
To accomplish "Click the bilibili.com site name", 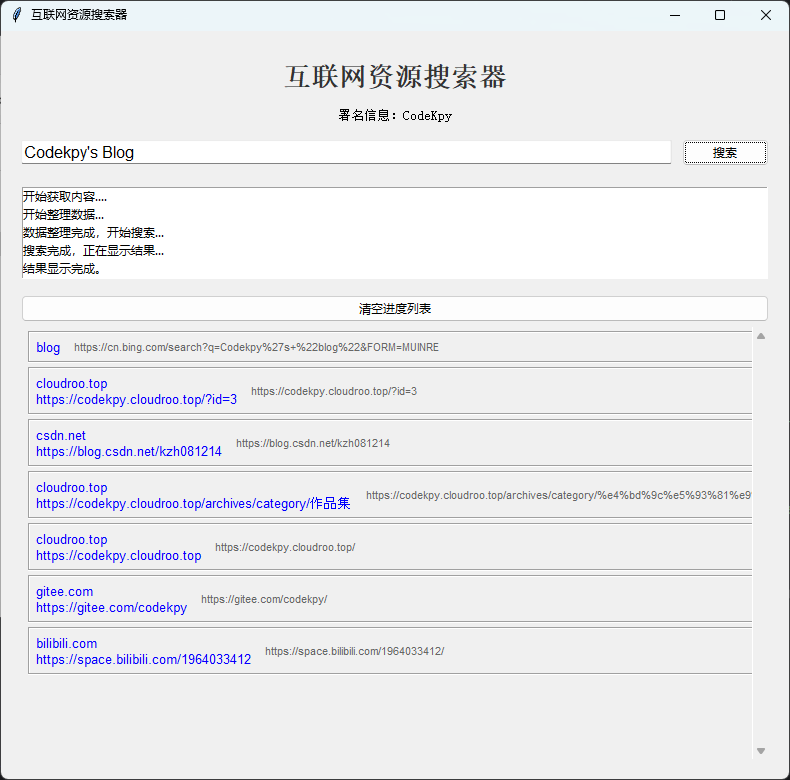I will point(67,643).
